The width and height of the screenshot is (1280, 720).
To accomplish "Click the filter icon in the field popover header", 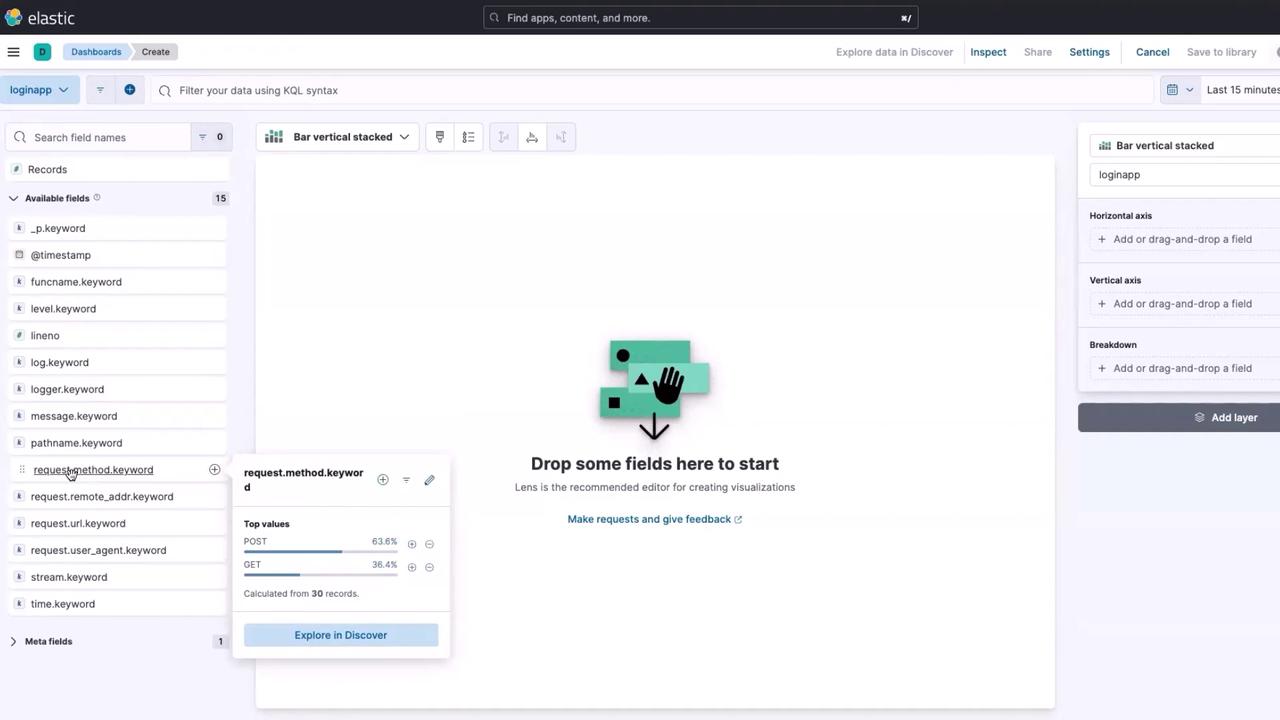I will tap(406, 480).
